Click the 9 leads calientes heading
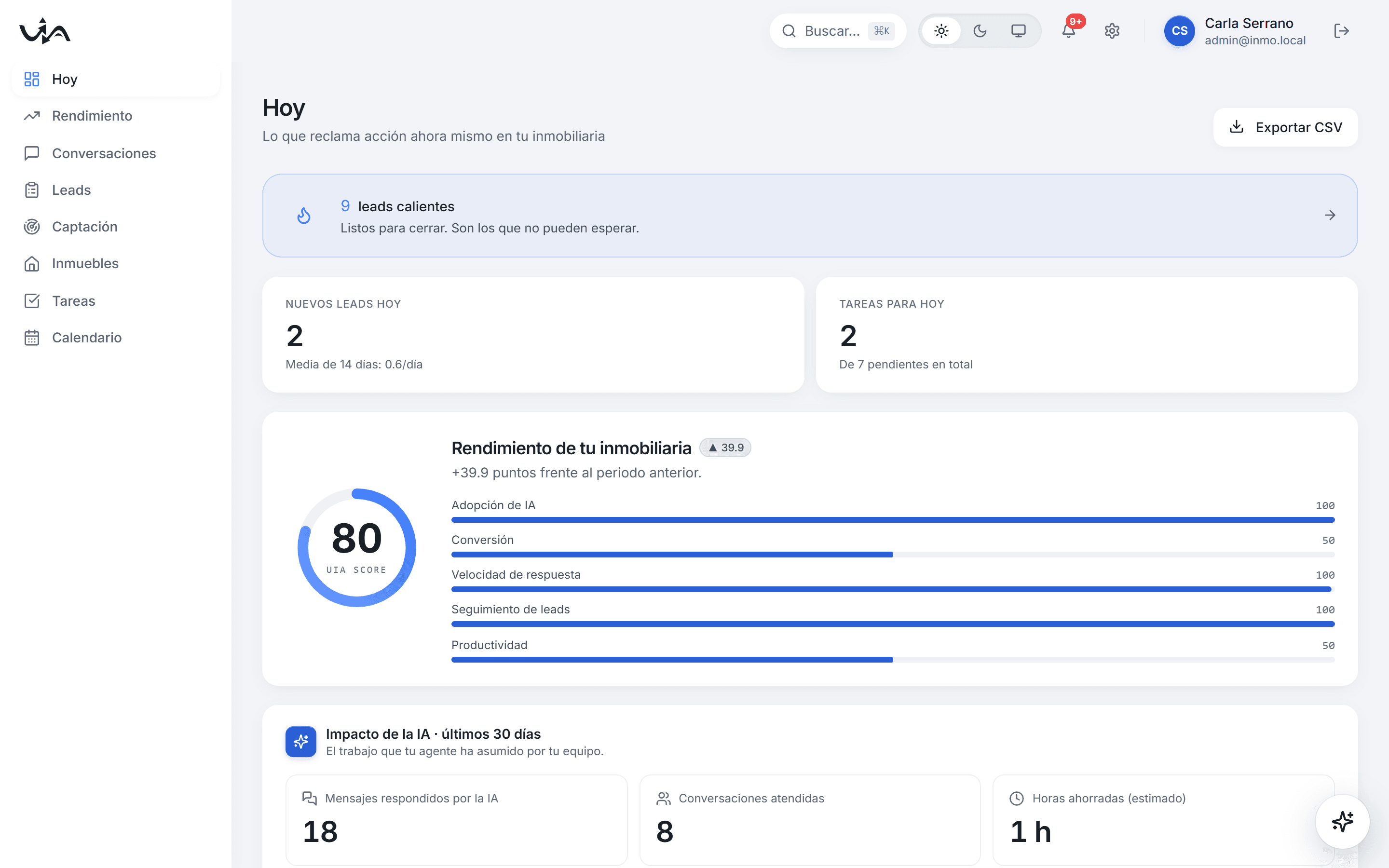The width and height of the screenshot is (1389, 868). 397,207
